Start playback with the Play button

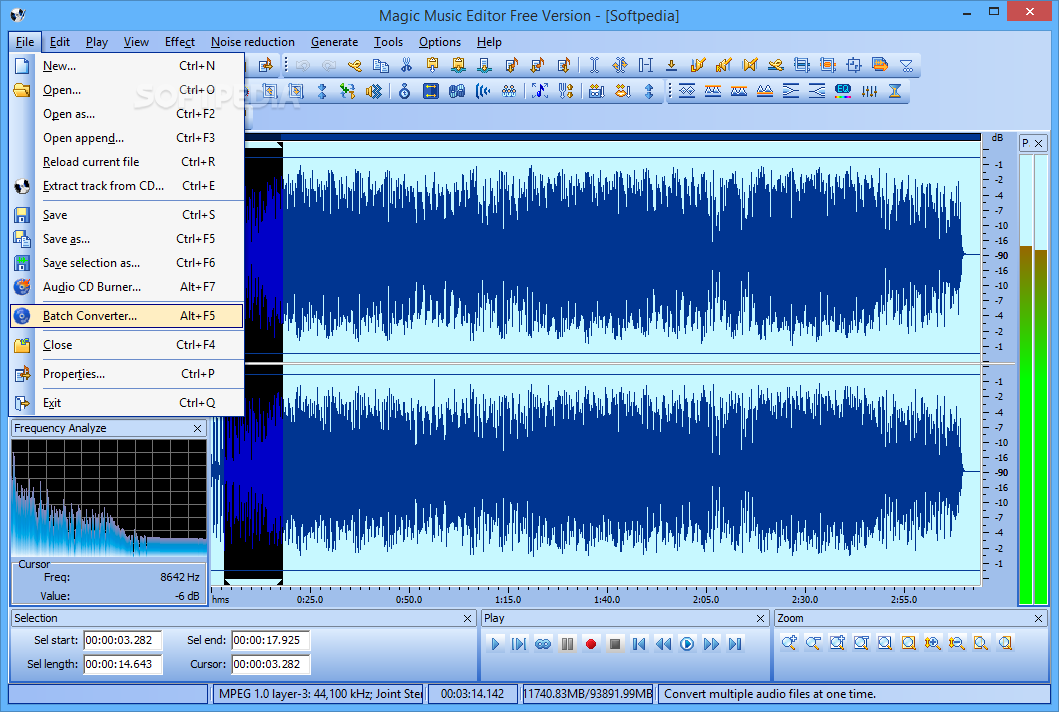(495, 644)
